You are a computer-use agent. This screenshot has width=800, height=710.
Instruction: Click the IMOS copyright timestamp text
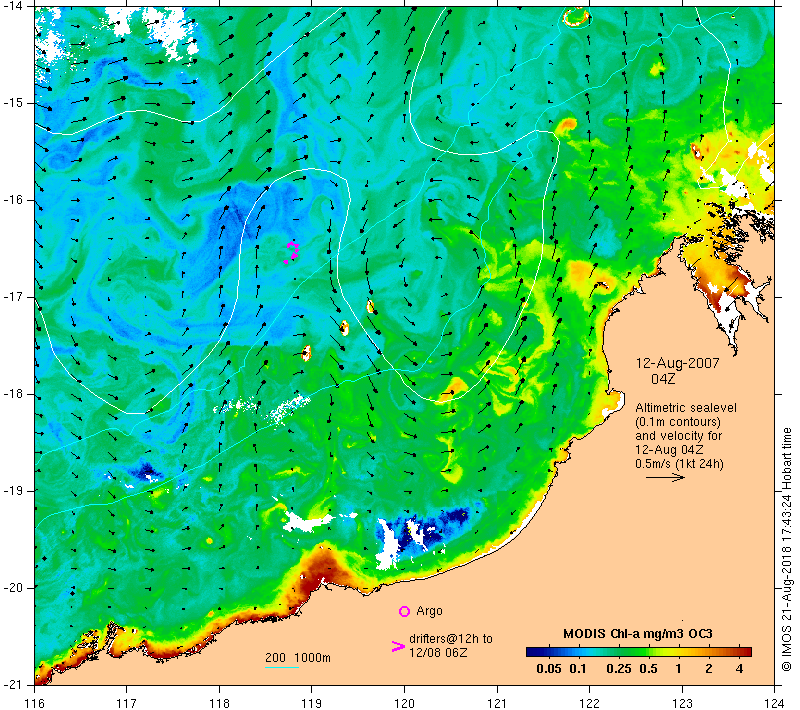[x=787, y=550]
